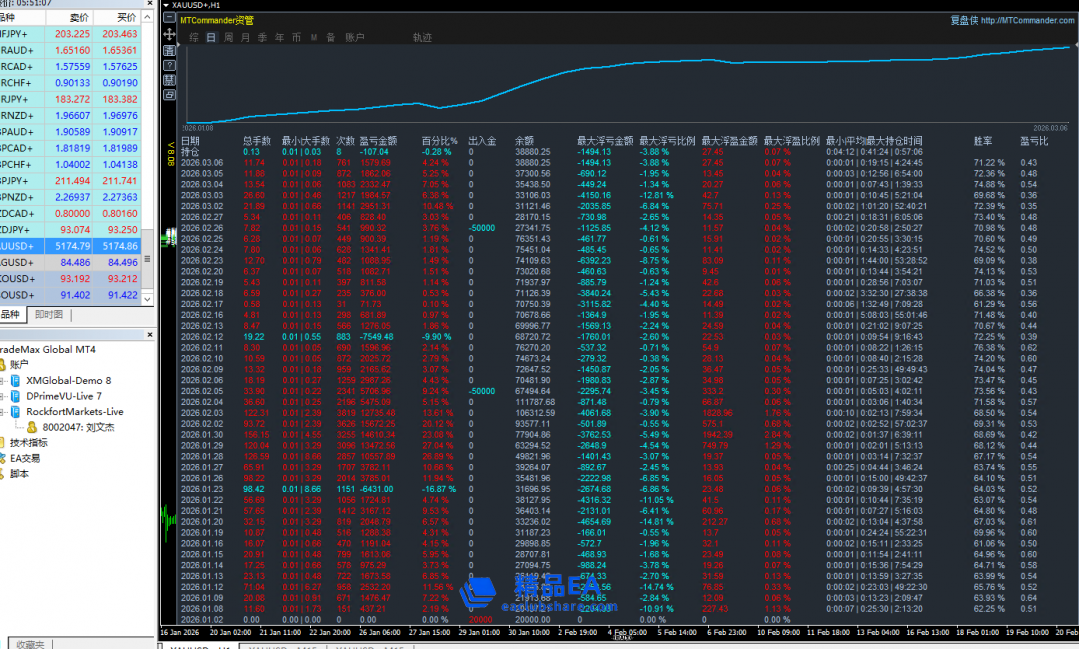Select the 周 weekly statistics tab
Image resolution: width=1079 pixels, height=649 pixels.
229,37
